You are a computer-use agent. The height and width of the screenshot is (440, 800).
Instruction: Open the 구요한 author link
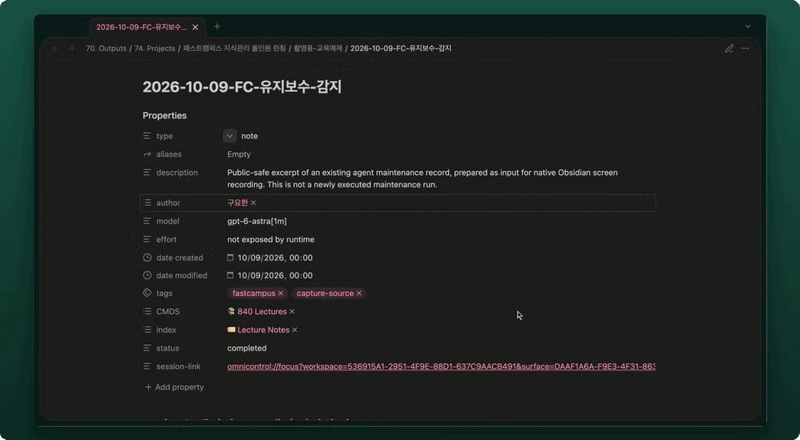click(x=238, y=203)
